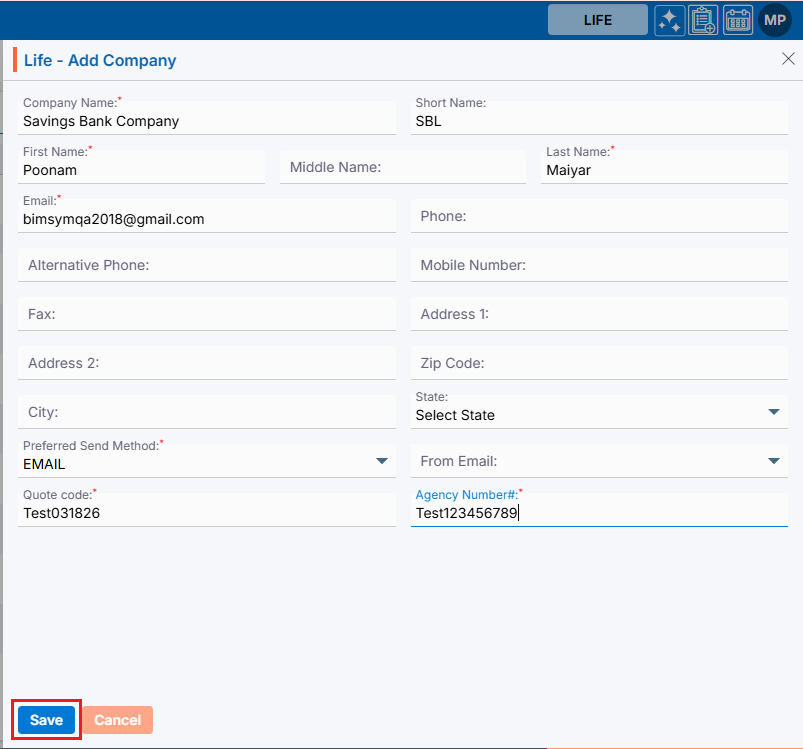The width and height of the screenshot is (803, 749).
Task: Close the Add Company dialog
Action: (x=788, y=59)
